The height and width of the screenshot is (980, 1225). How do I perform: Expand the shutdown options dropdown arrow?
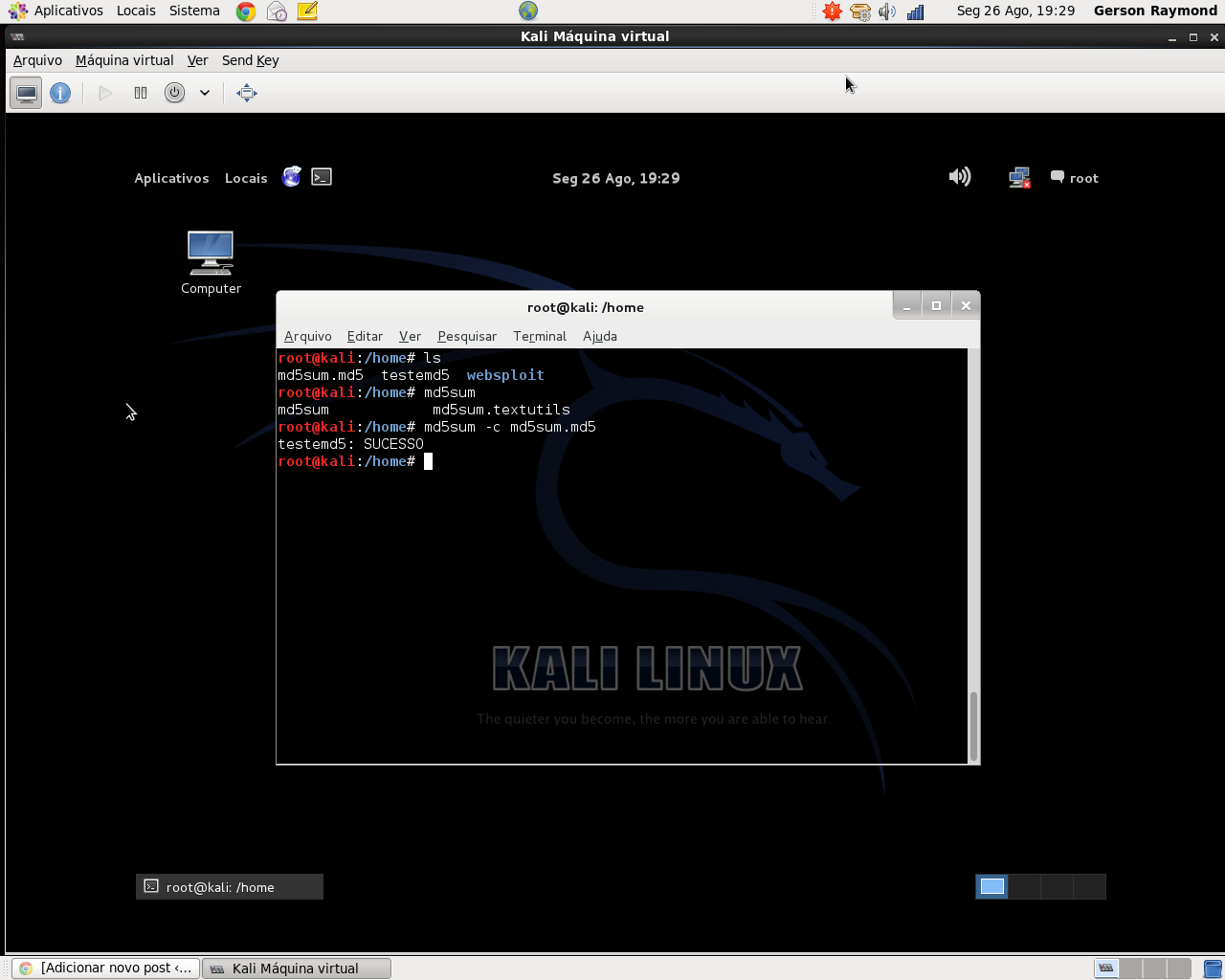[x=205, y=93]
